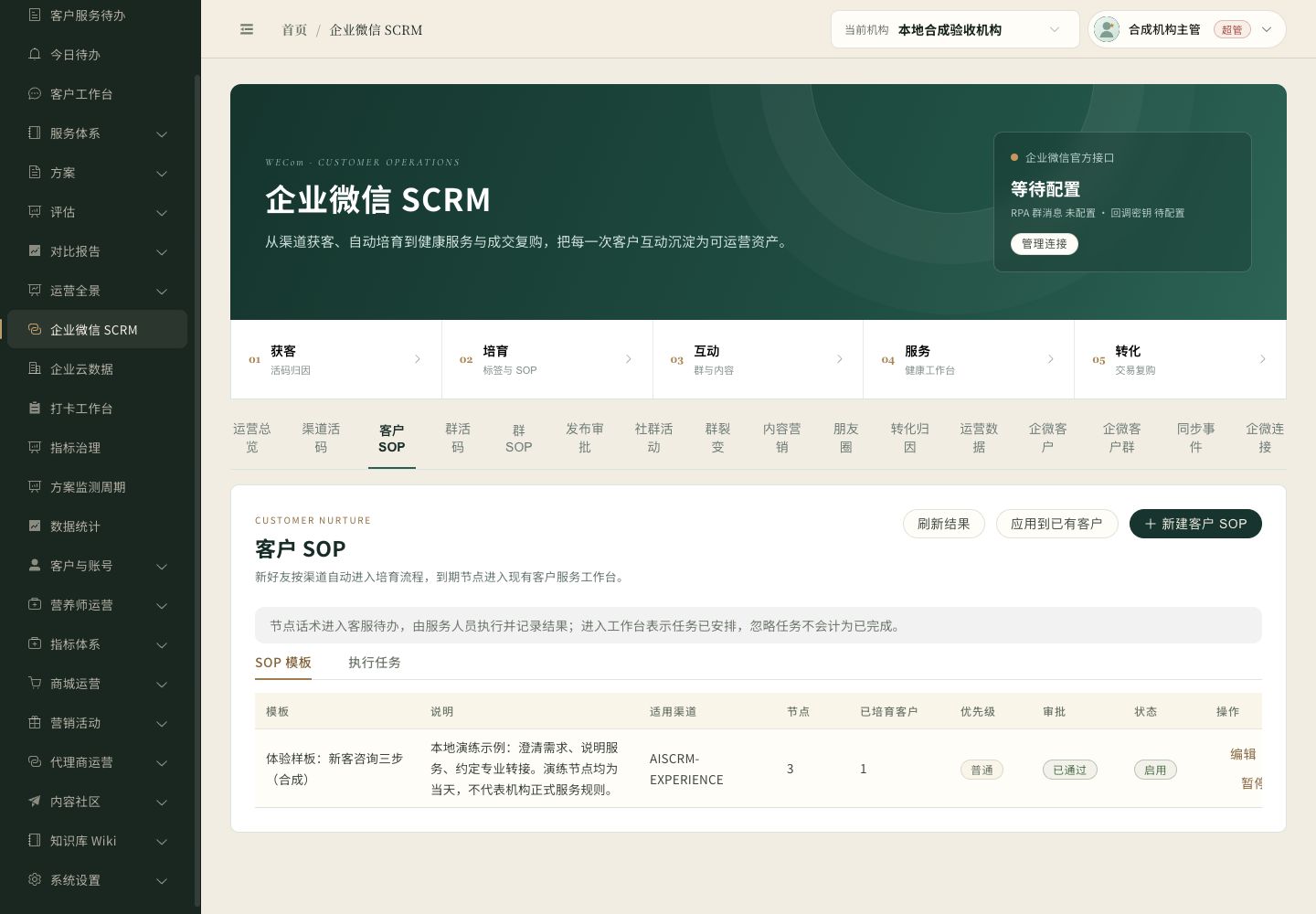
Task: Click the 系统设置 gear icon
Action: pyautogui.click(x=35, y=879)
